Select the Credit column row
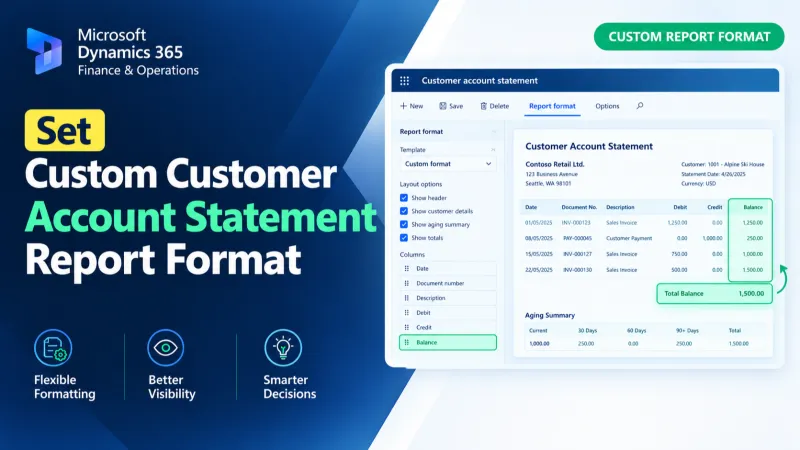The width and height of the screenshot is (800, 450). tap(447, 328)
